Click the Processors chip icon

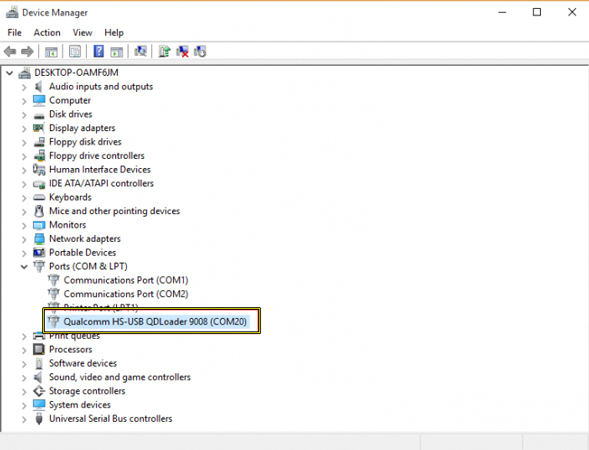pos(39,349)
